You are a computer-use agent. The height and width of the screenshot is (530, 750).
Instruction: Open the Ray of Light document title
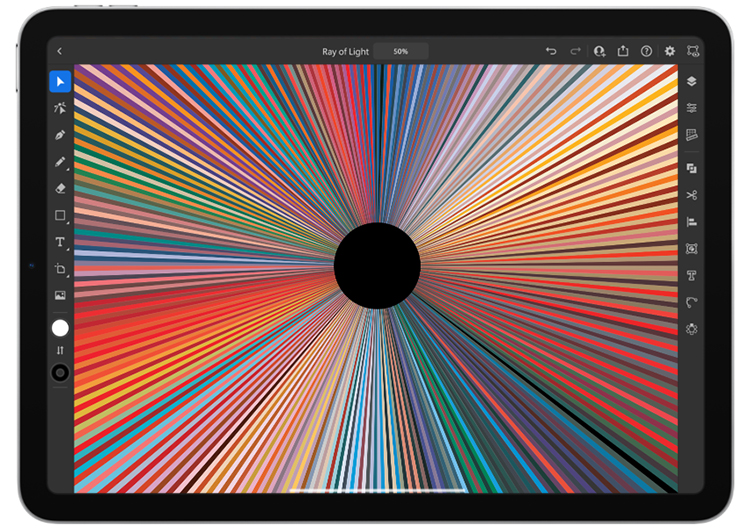(345, 52)
